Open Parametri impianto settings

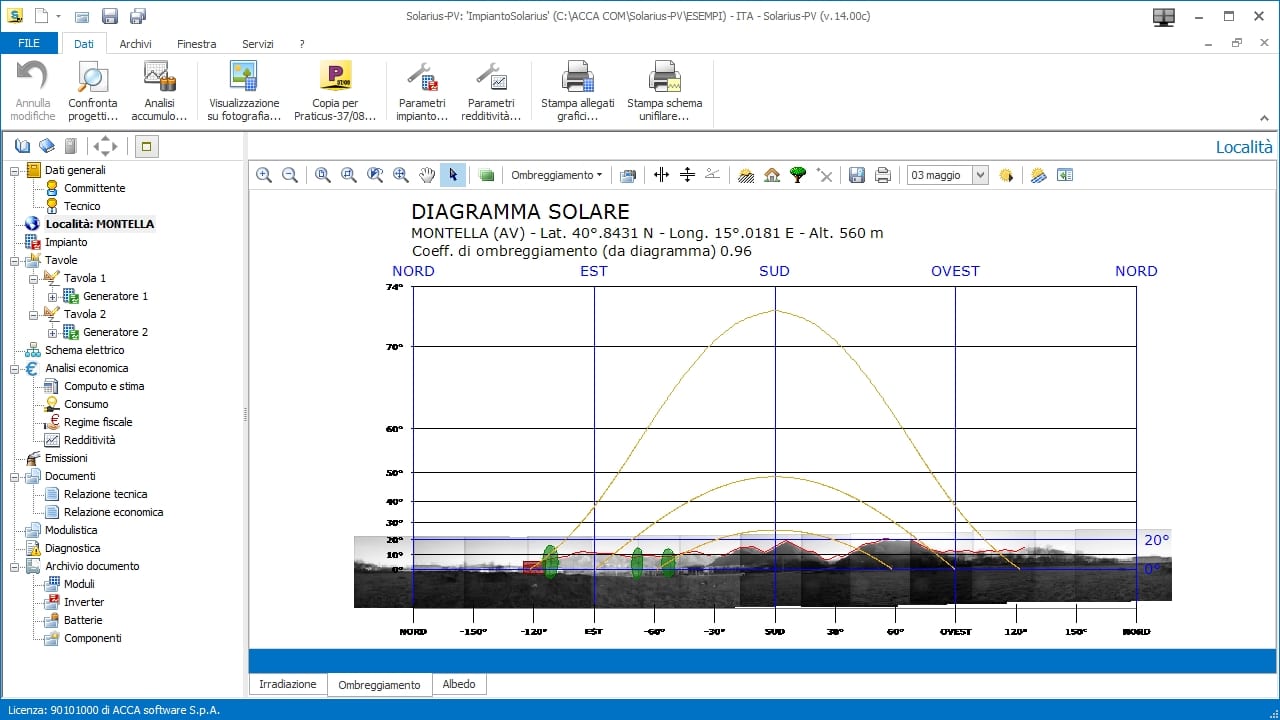coord(422,92)
